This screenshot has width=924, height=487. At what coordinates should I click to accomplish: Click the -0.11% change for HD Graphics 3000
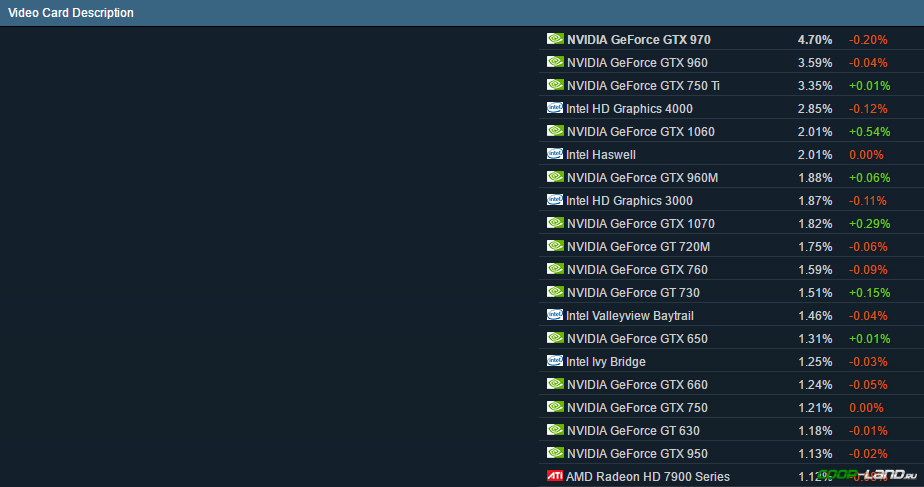pos(868,201)
